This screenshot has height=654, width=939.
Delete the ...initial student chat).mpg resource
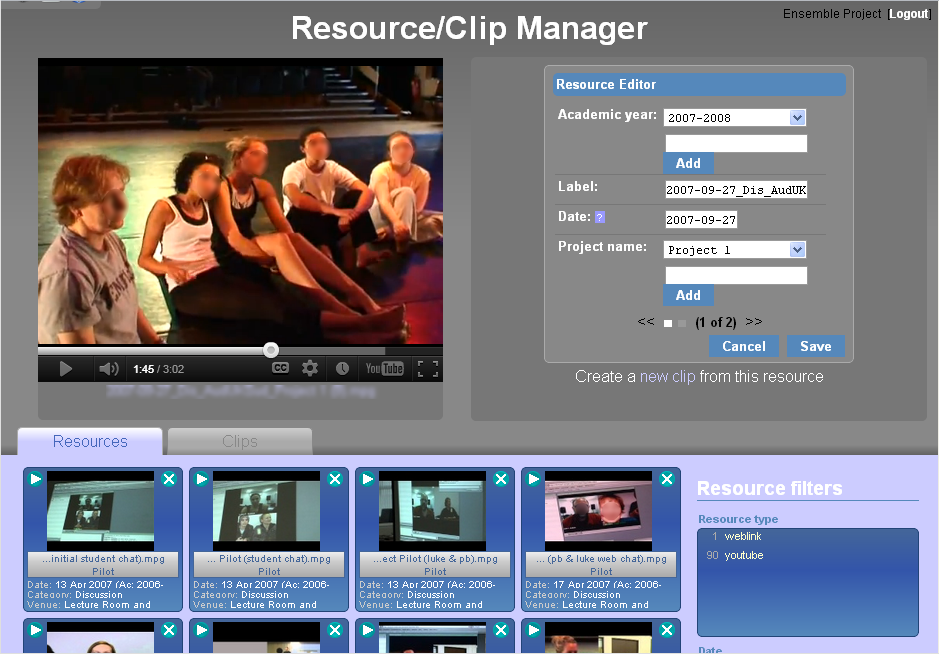pos(169,479)
